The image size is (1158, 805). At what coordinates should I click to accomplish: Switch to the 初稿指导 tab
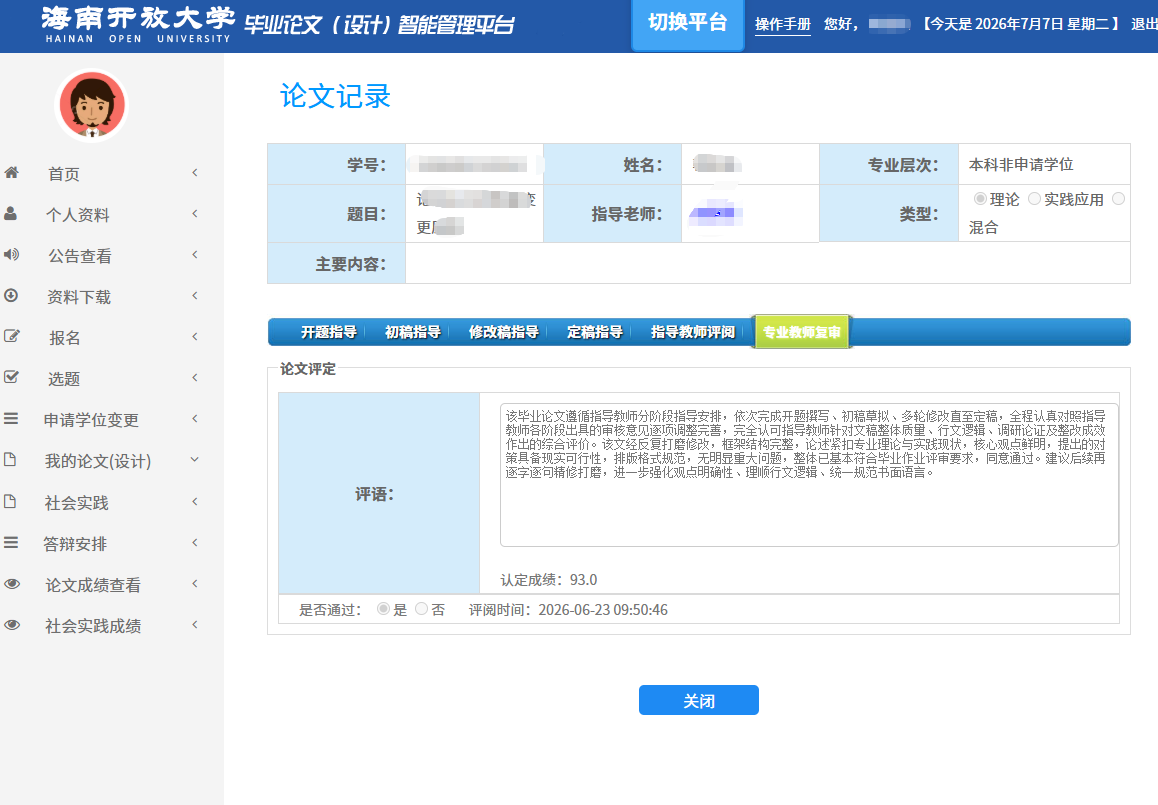tap(413, 332)
